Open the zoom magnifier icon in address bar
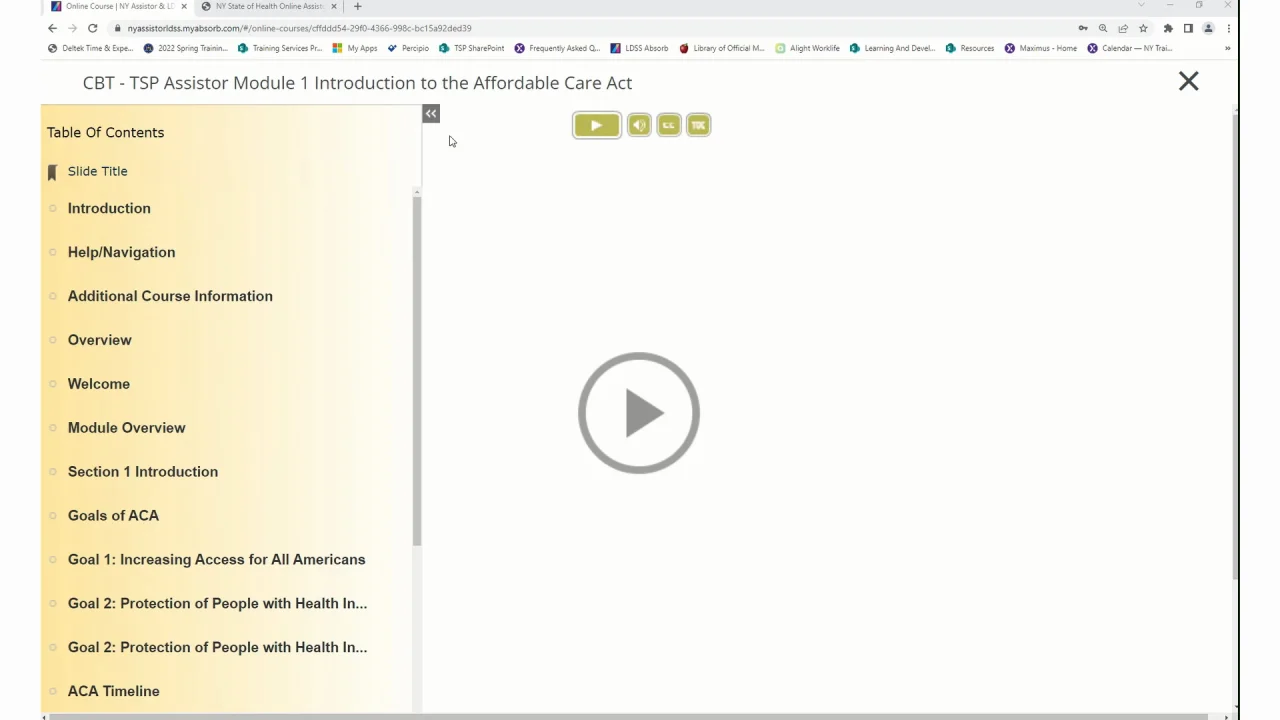This screenshot has width=1280, height=720. click(1103, 28)
